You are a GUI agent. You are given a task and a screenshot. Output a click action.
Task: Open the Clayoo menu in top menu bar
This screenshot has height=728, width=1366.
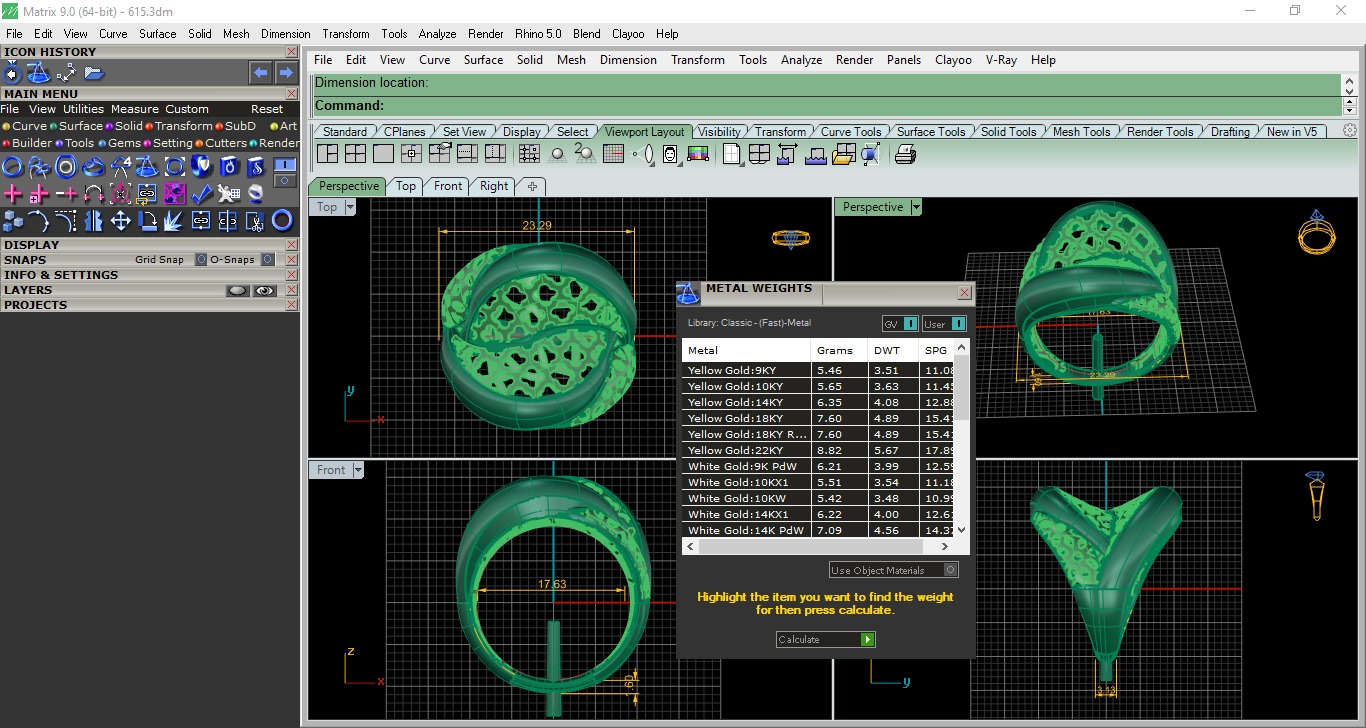pyautogui.click(x=628, y=33)
